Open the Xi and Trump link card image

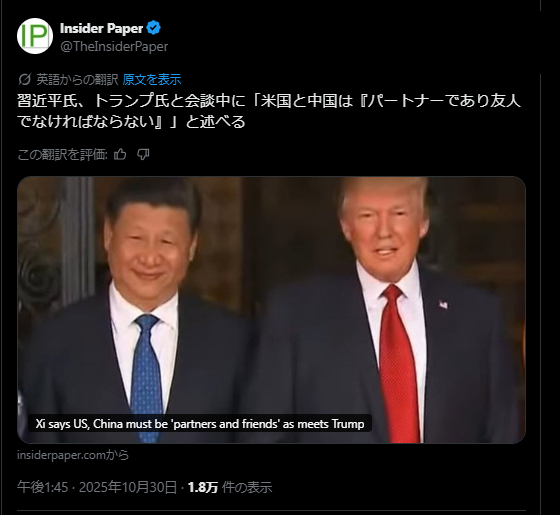pos(271,310)
